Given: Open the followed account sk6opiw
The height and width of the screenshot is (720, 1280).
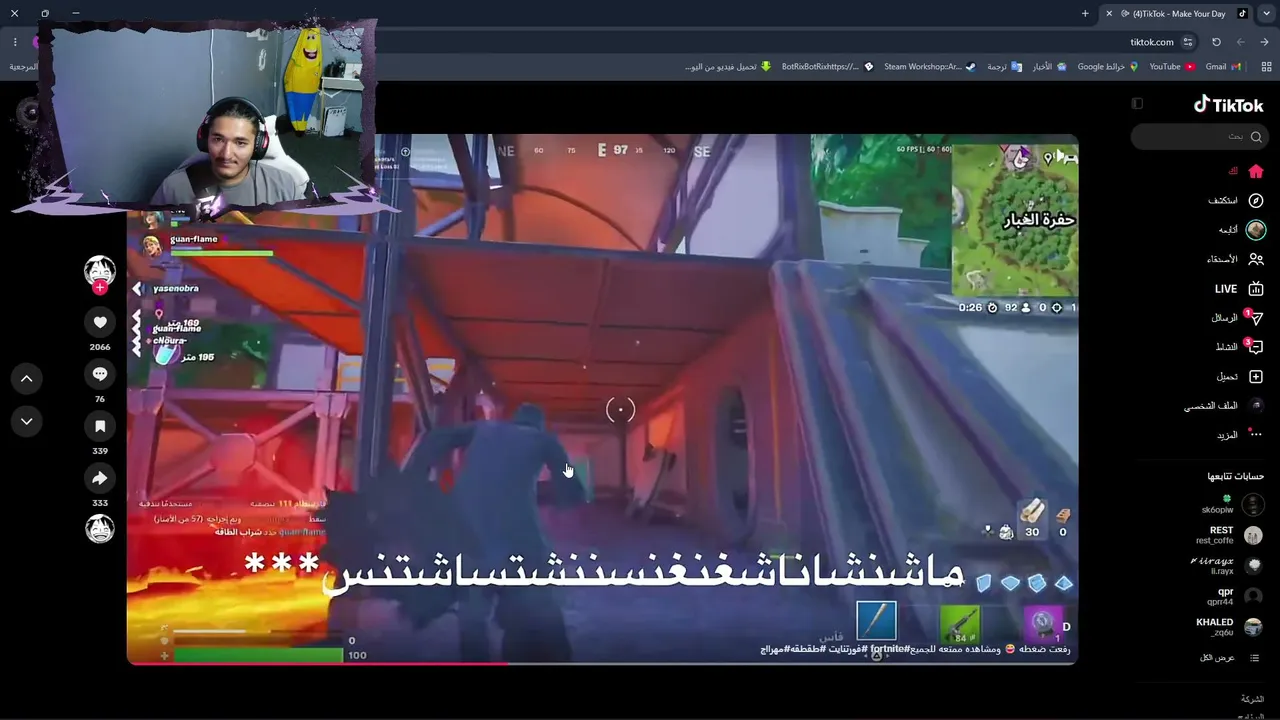Looking at the screenshot, I should 1233,505.
